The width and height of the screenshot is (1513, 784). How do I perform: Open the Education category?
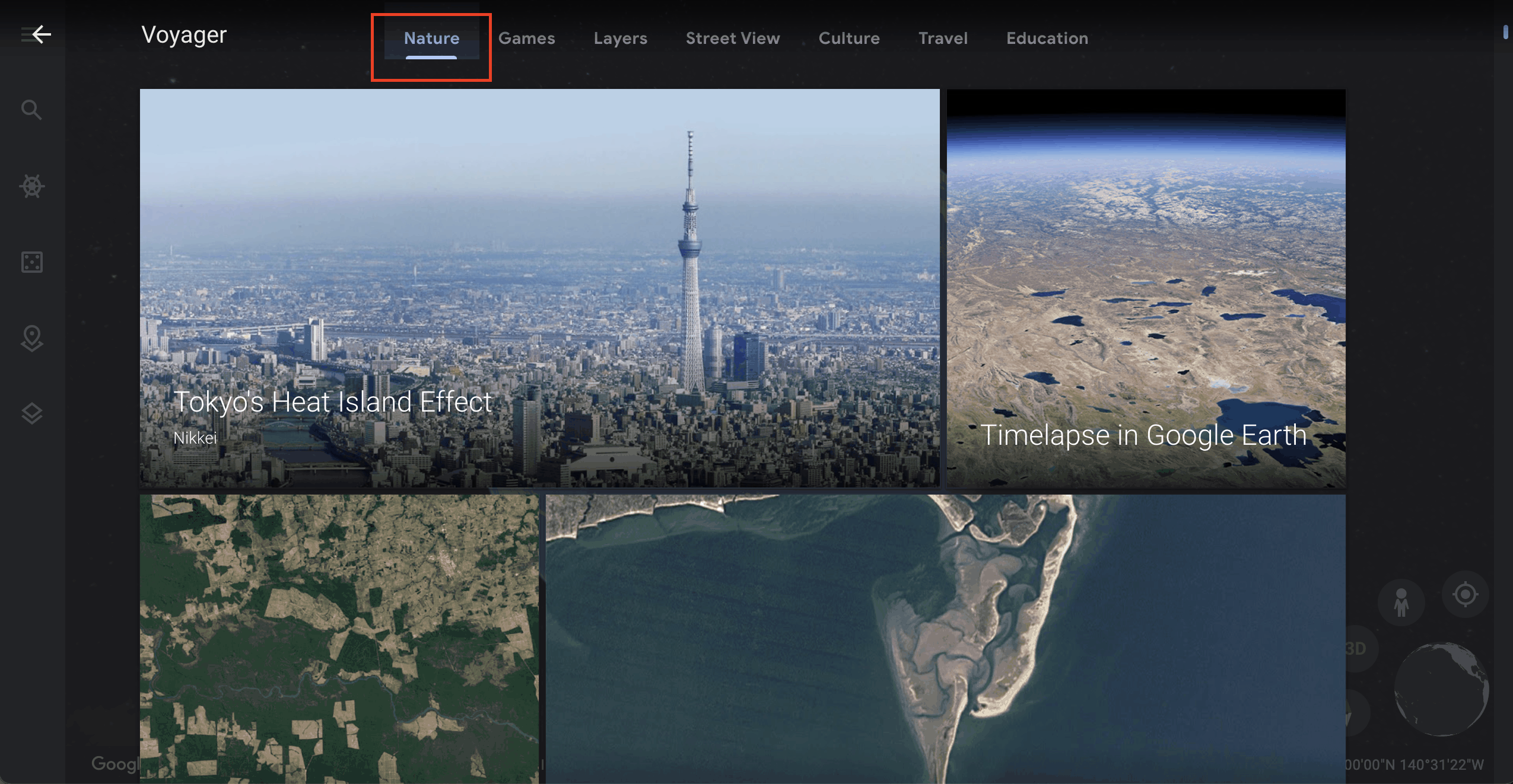1047,38
